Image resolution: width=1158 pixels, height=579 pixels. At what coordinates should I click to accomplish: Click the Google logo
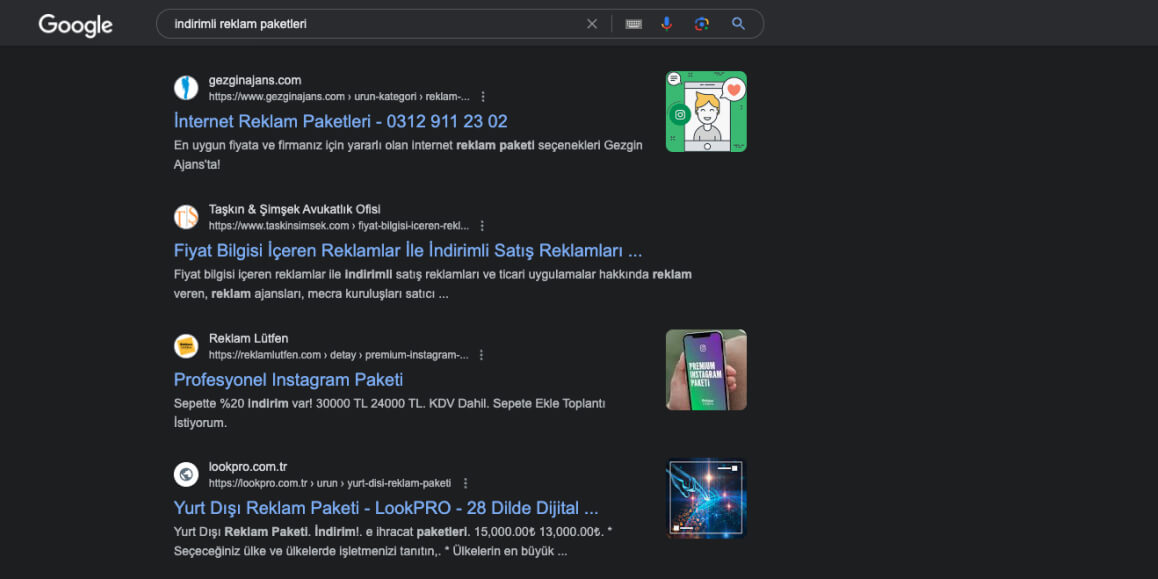pyautogui.click(x=75, y=24)
